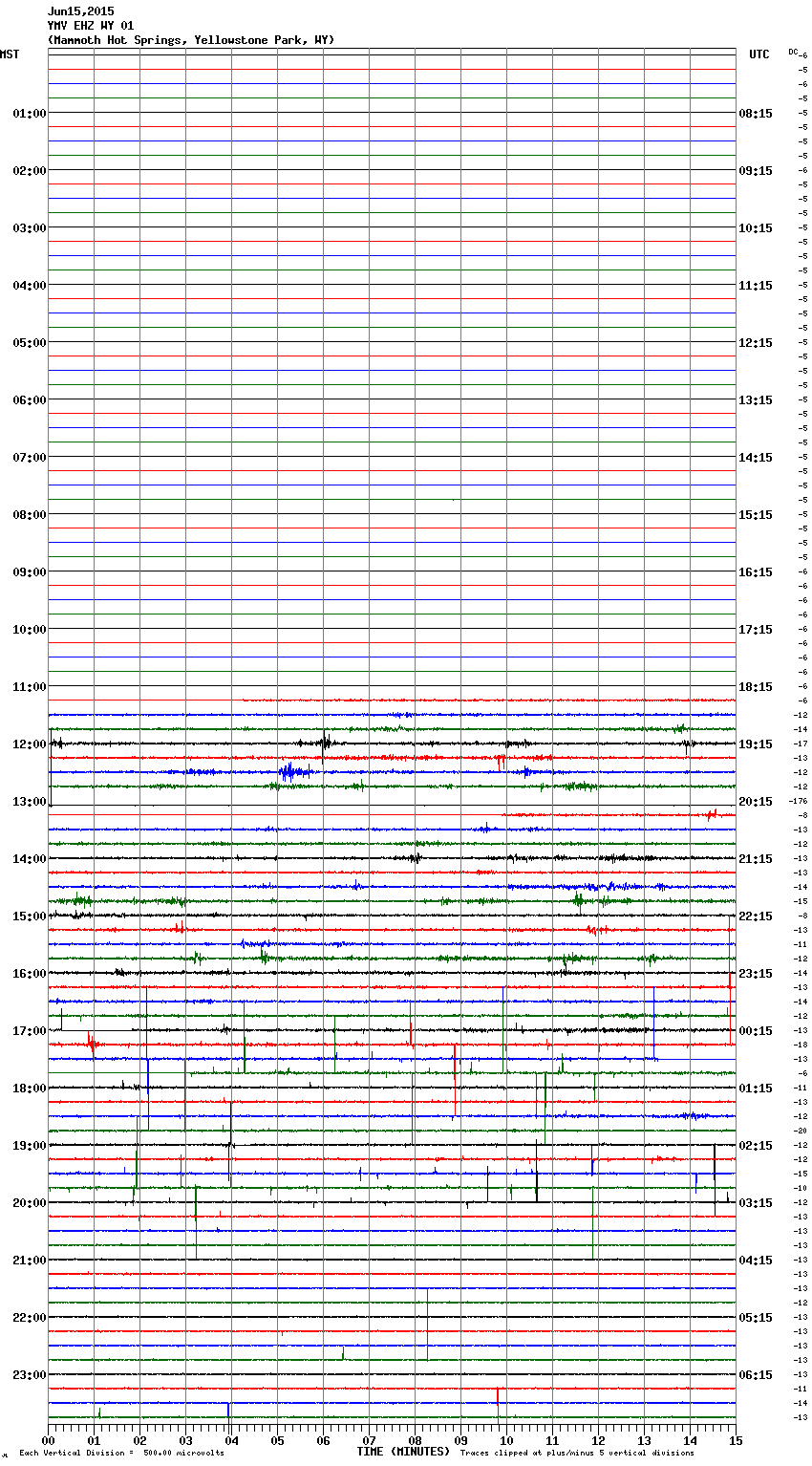Select the 05:00 MST time label

[30, 343]
